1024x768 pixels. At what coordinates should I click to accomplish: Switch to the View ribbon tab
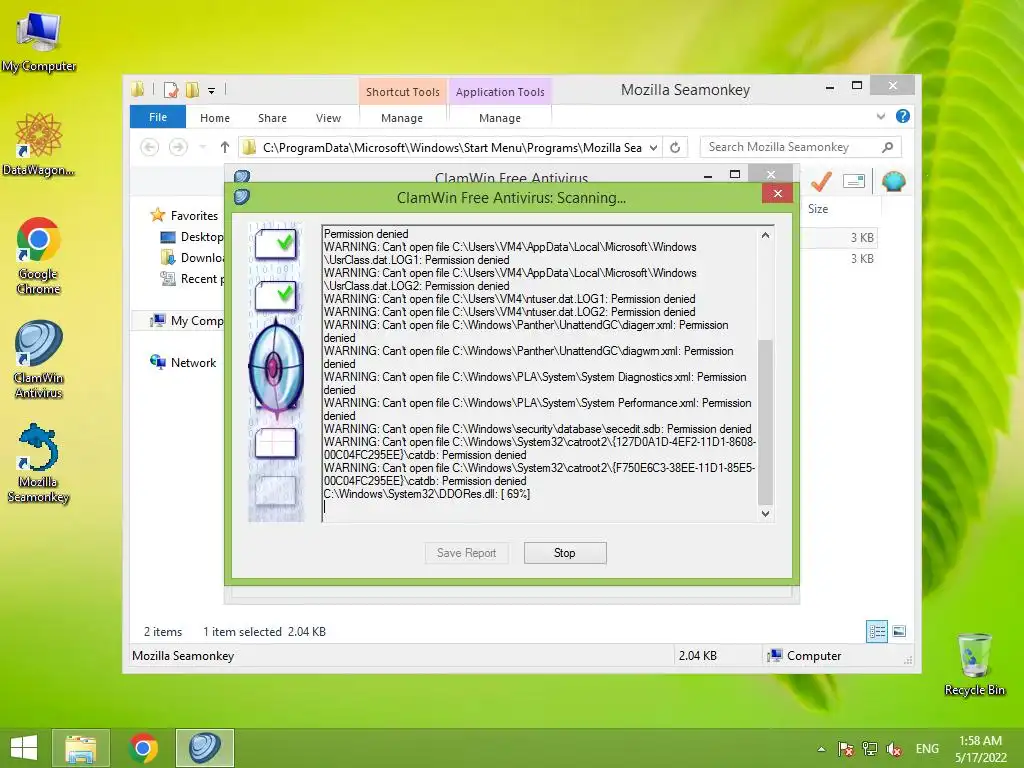pos(328,118)
